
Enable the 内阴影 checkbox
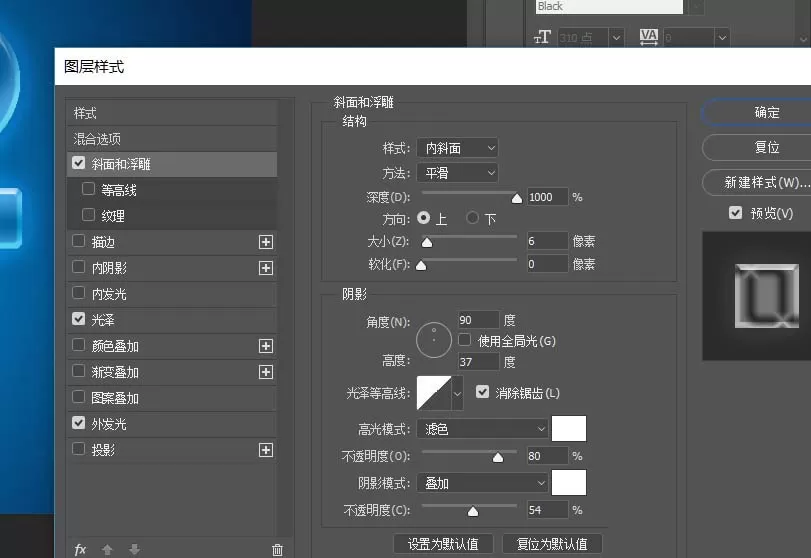pos(79,266)
